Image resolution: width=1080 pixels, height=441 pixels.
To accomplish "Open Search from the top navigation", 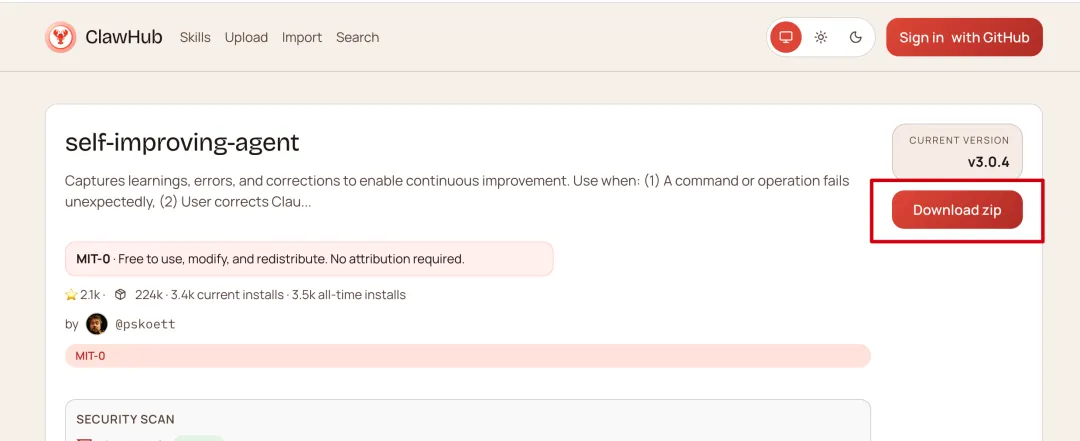I will pos(357,38).
